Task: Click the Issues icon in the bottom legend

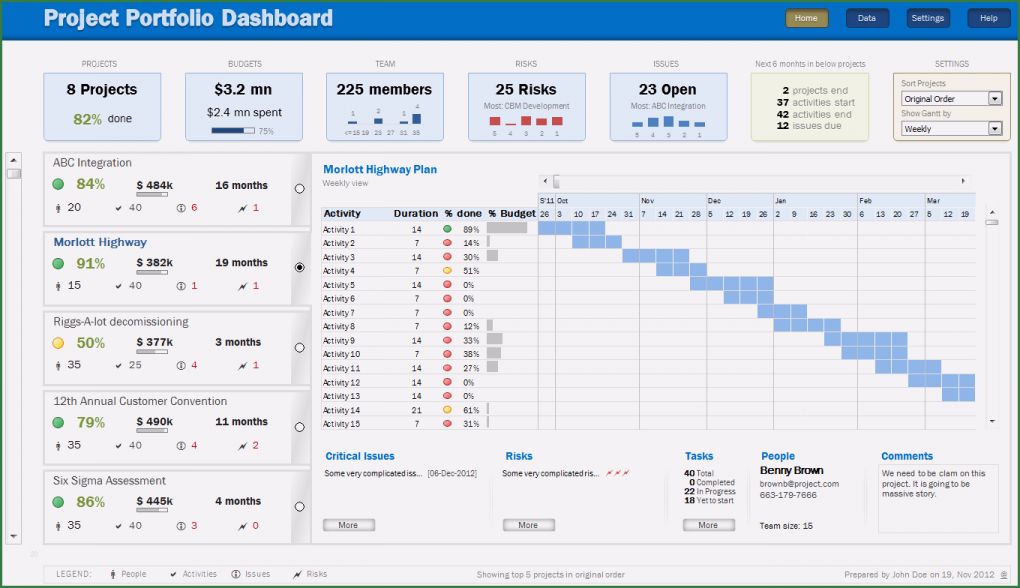Action: (x=236, y=574)
